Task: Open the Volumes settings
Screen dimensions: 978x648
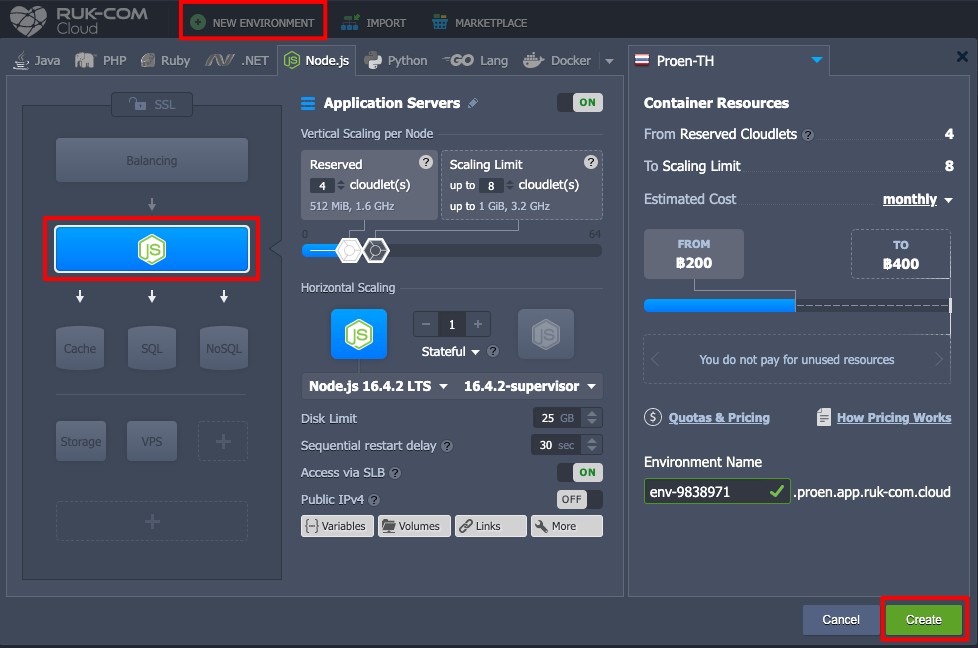Action: click(x=414, y=526)
